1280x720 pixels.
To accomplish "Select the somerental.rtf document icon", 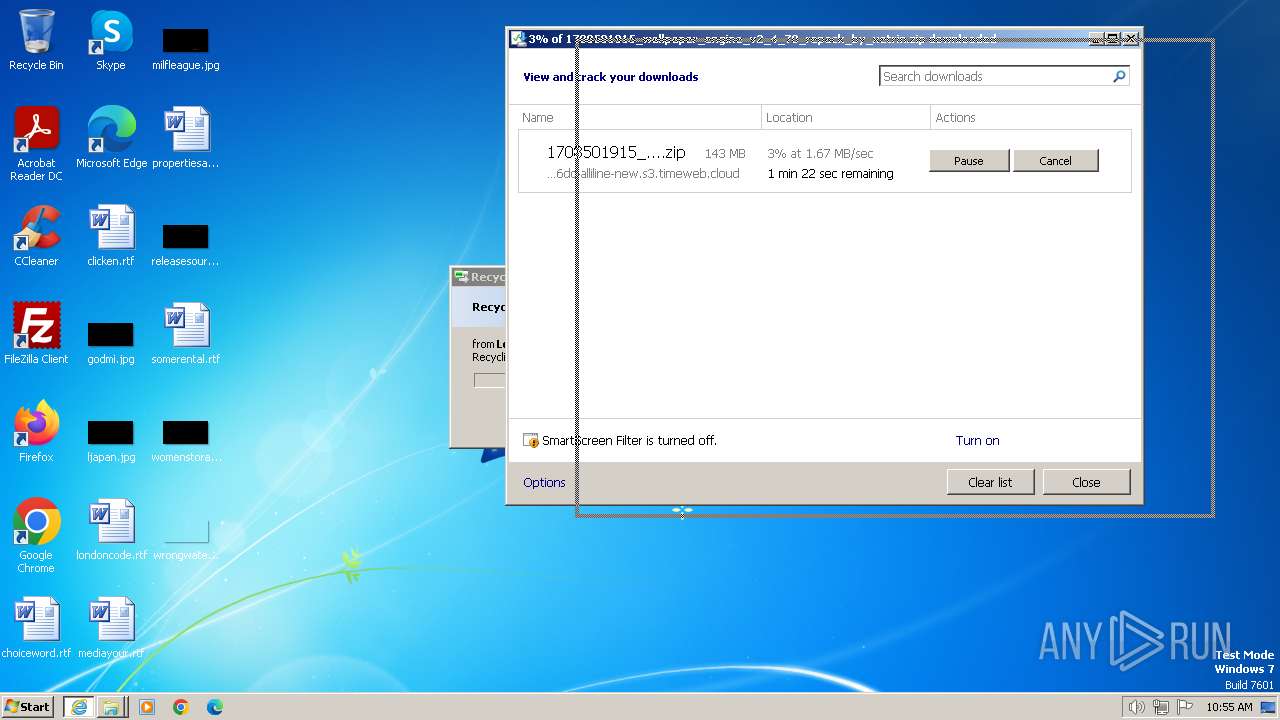I will pos(185,334).
